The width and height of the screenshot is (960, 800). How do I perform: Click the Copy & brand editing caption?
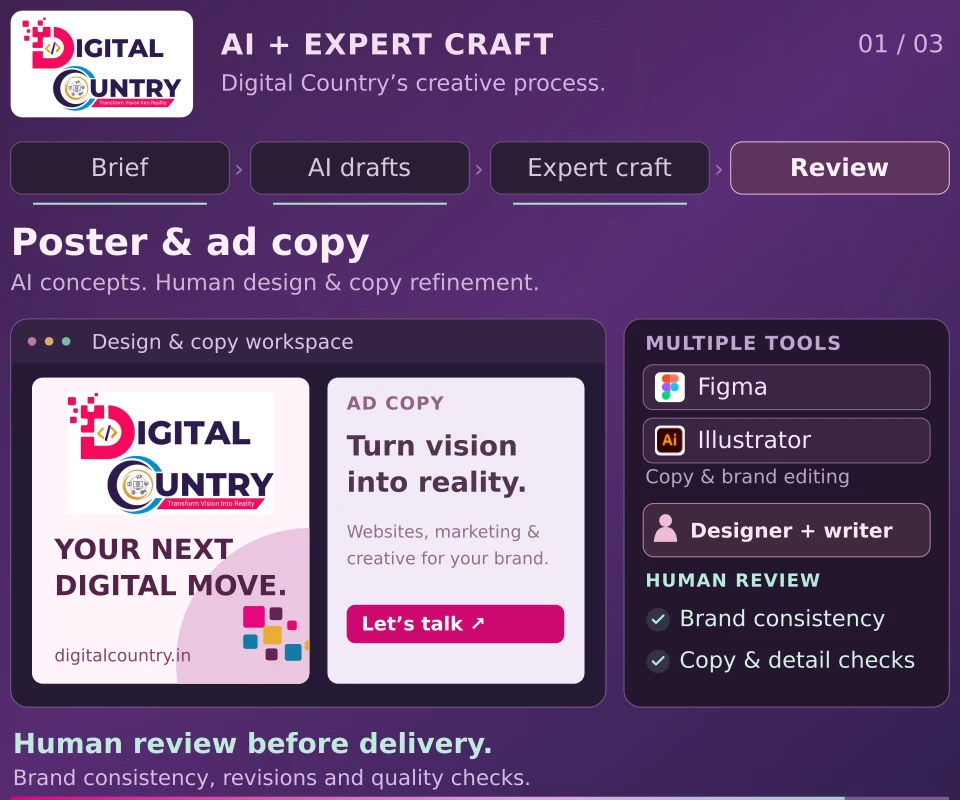[x=748, y=477]
